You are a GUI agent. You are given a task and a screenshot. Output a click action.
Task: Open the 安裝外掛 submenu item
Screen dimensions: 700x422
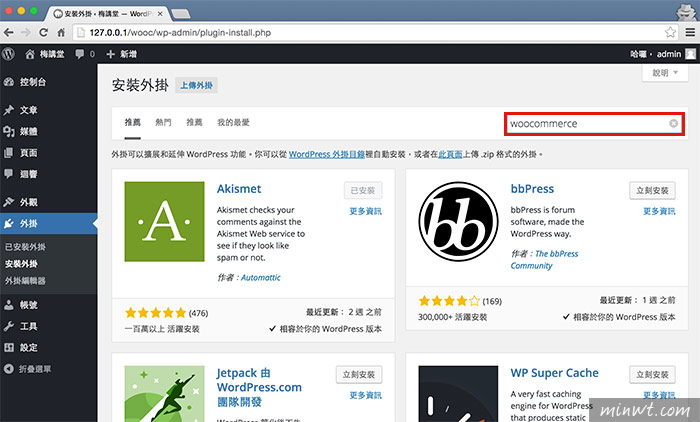point(21,264)
